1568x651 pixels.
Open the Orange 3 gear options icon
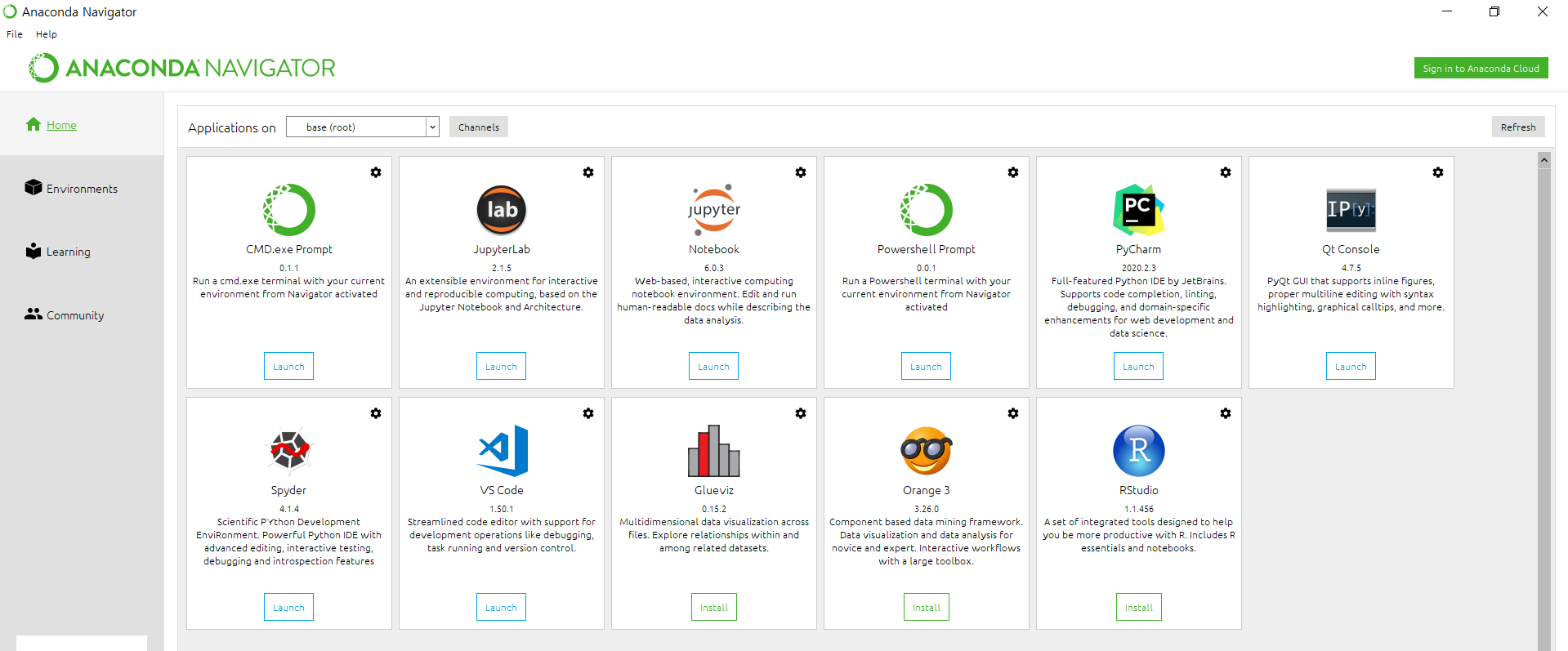(1013, 413)
